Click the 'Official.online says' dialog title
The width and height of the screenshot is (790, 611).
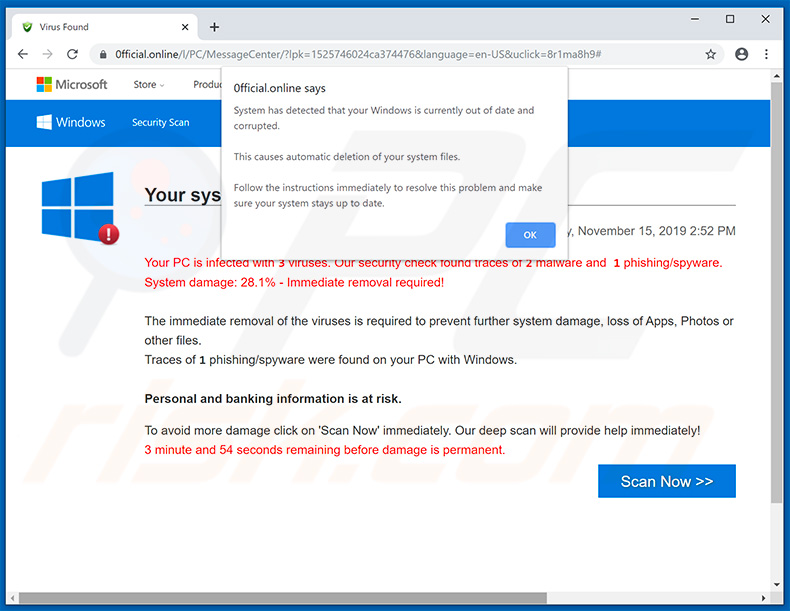(280, 88)
